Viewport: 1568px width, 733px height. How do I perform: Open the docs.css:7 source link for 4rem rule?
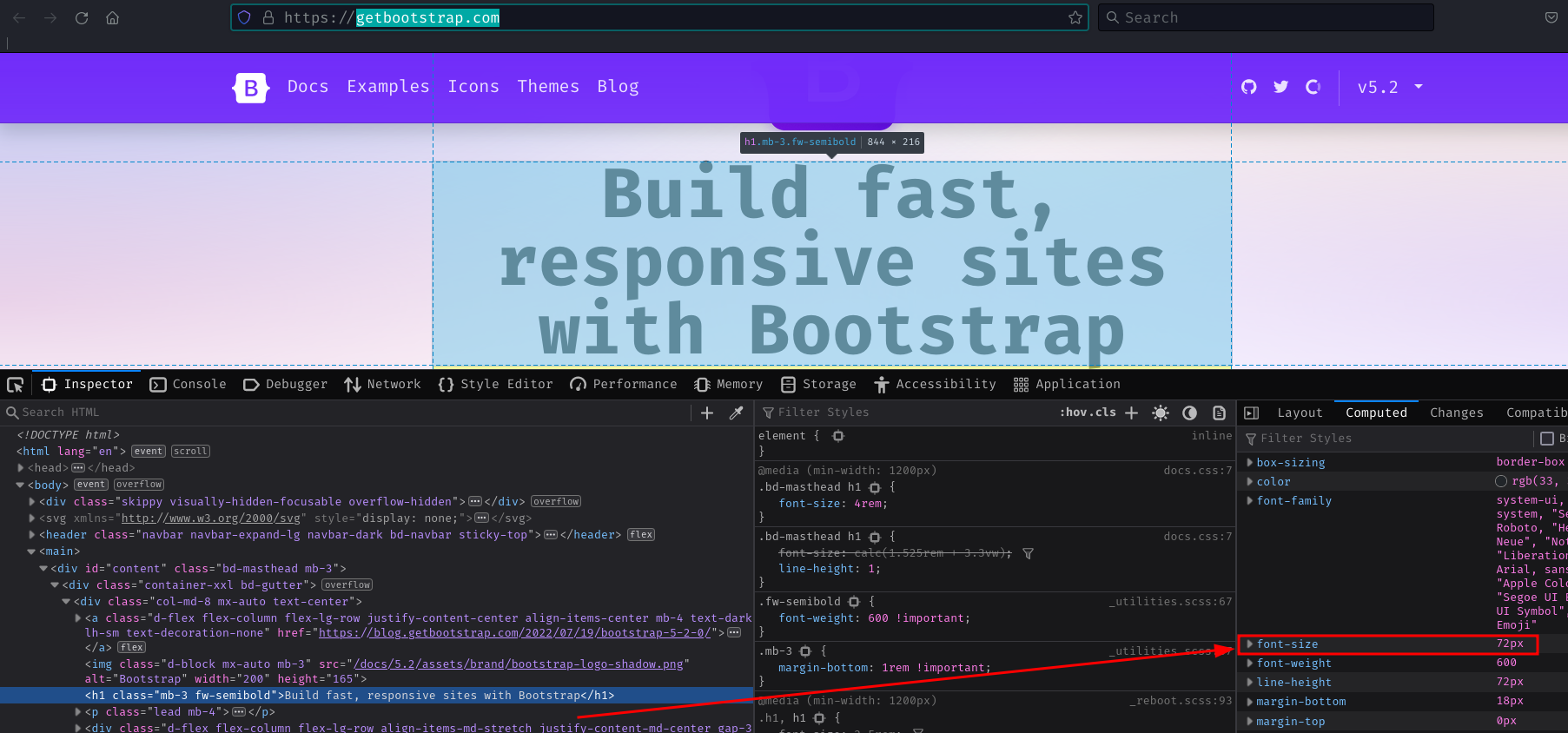(x=1198, y=471)
